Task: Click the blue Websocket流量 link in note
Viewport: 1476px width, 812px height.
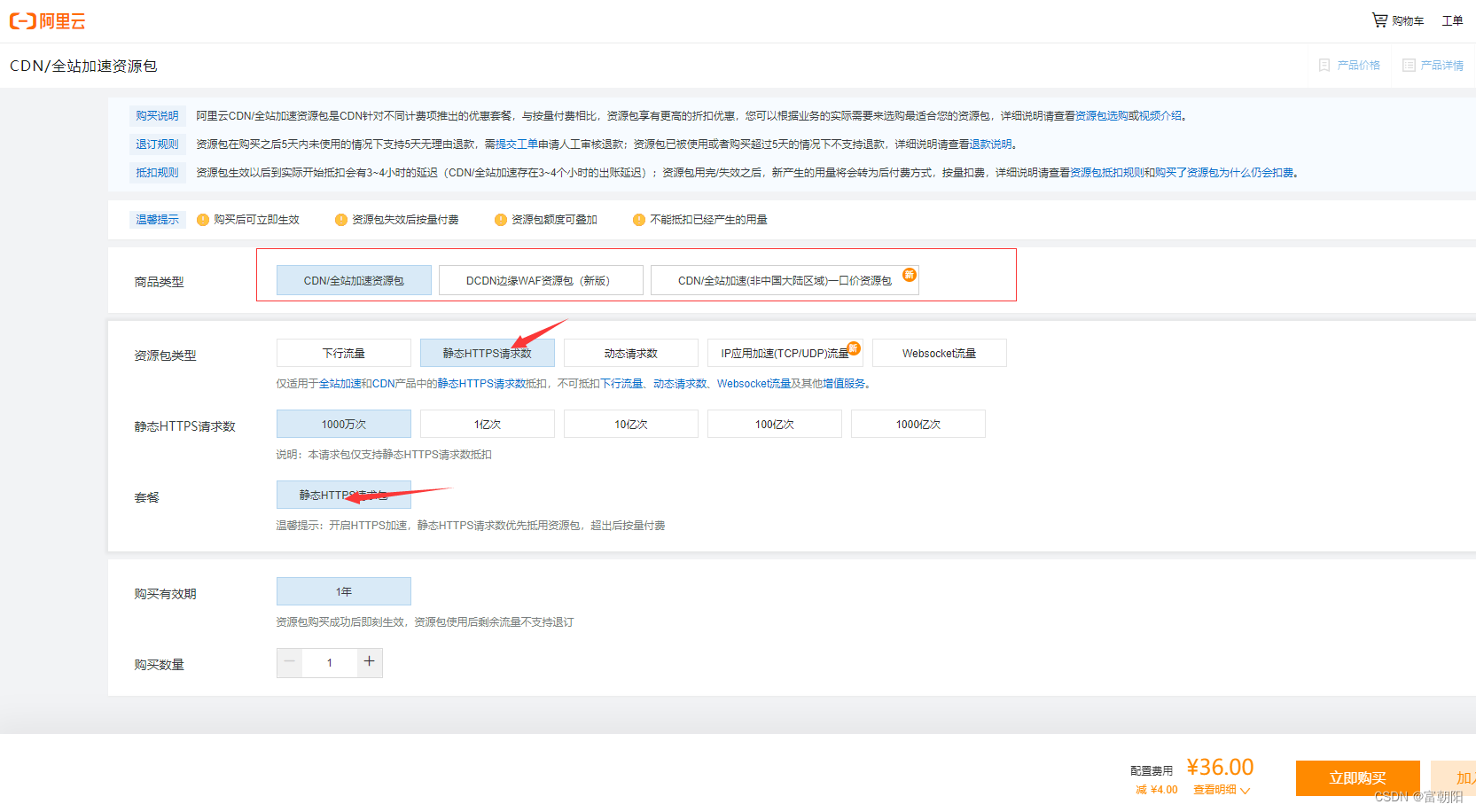Action: tap(754, 384)
